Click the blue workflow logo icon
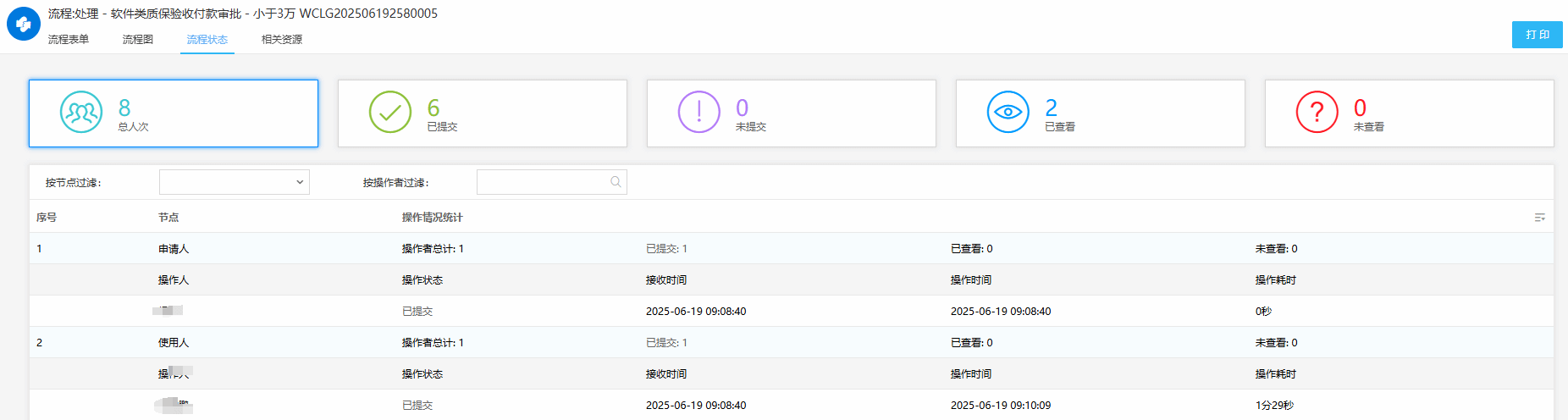 pyautogui.click(x=24, y=25)
